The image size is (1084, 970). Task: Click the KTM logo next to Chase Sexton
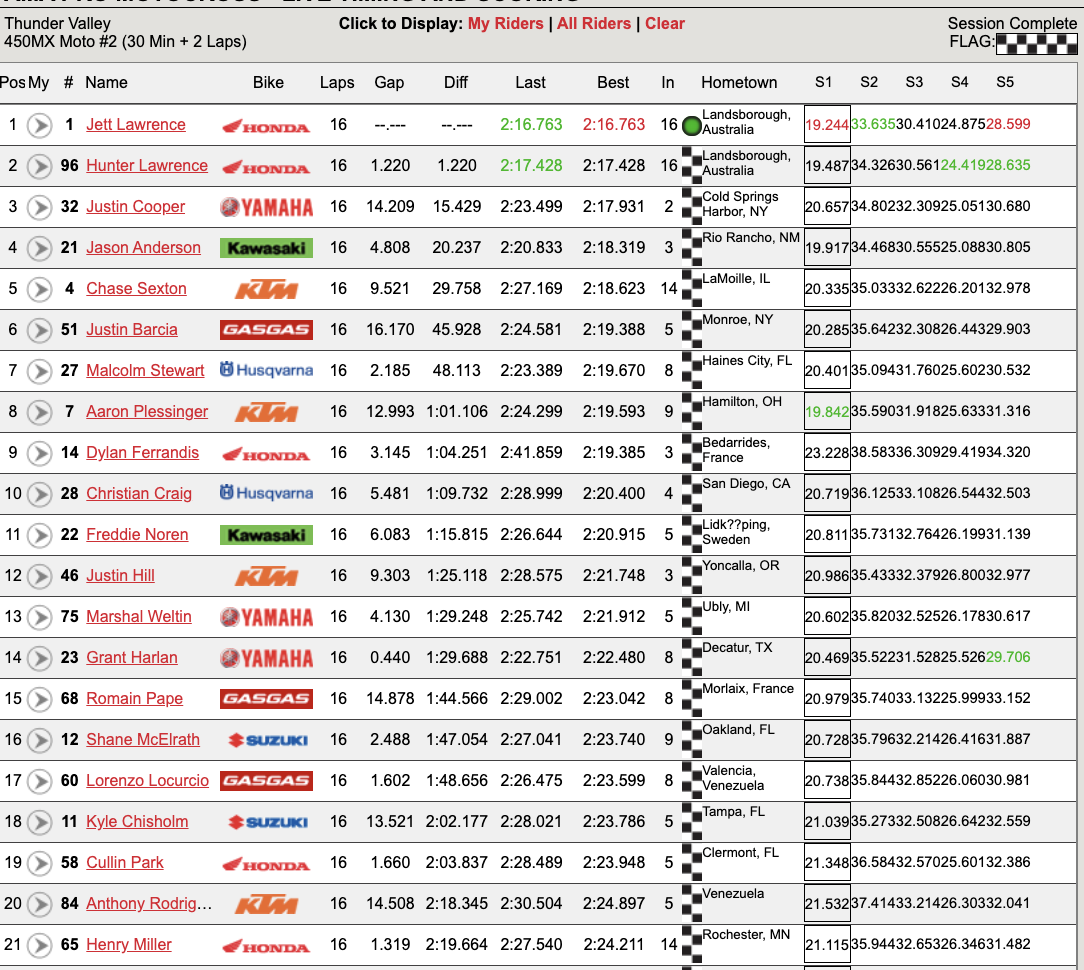coord(266,288)
